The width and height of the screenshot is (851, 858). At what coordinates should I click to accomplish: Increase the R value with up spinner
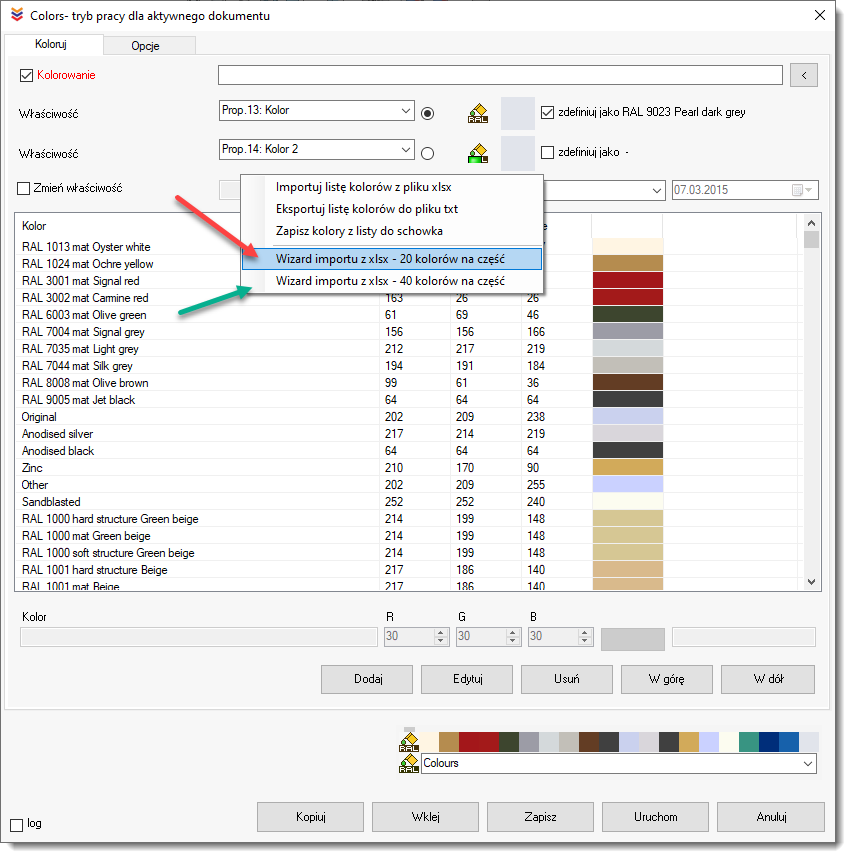click(441, 632)
